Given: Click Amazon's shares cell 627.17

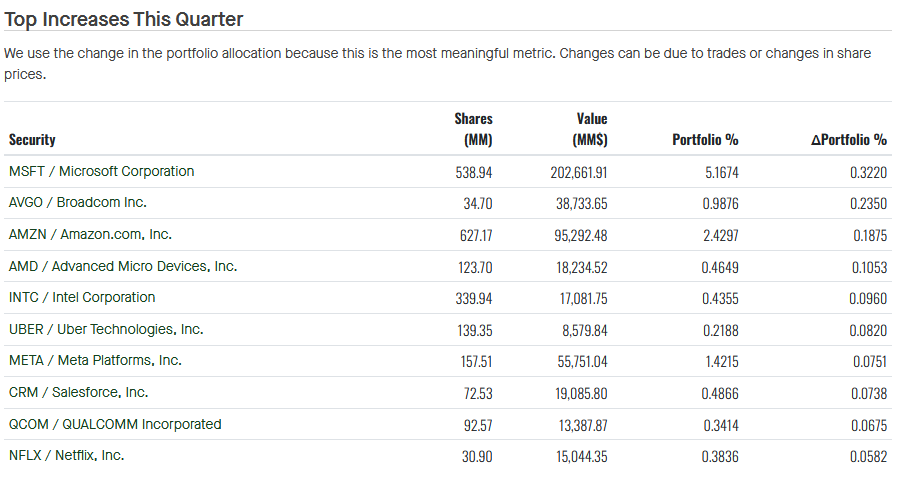Looking at the screenshot, I should point(473,235).
